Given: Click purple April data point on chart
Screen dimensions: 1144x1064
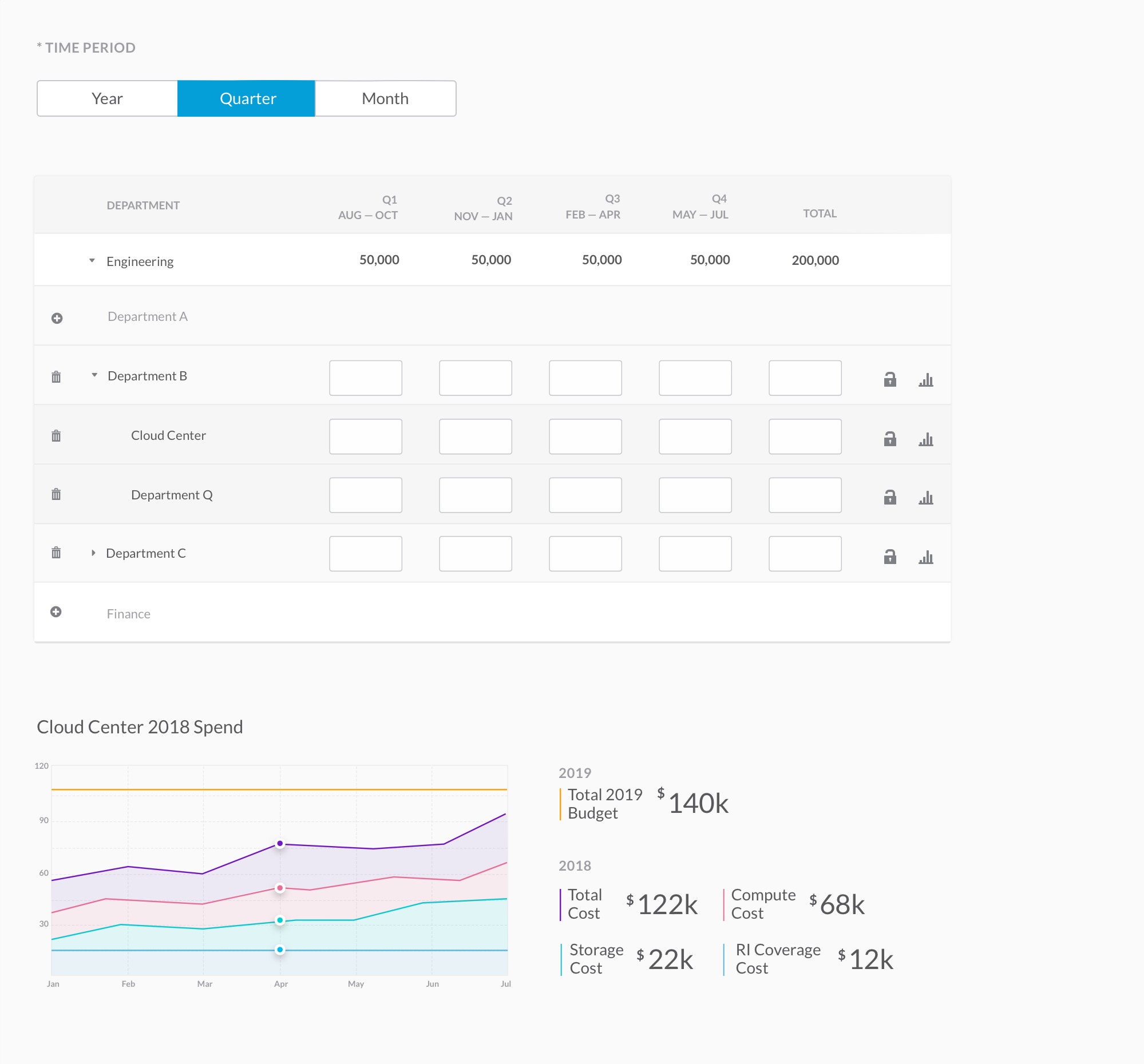Looking at the screenshot, I should (x=280, y=844).
